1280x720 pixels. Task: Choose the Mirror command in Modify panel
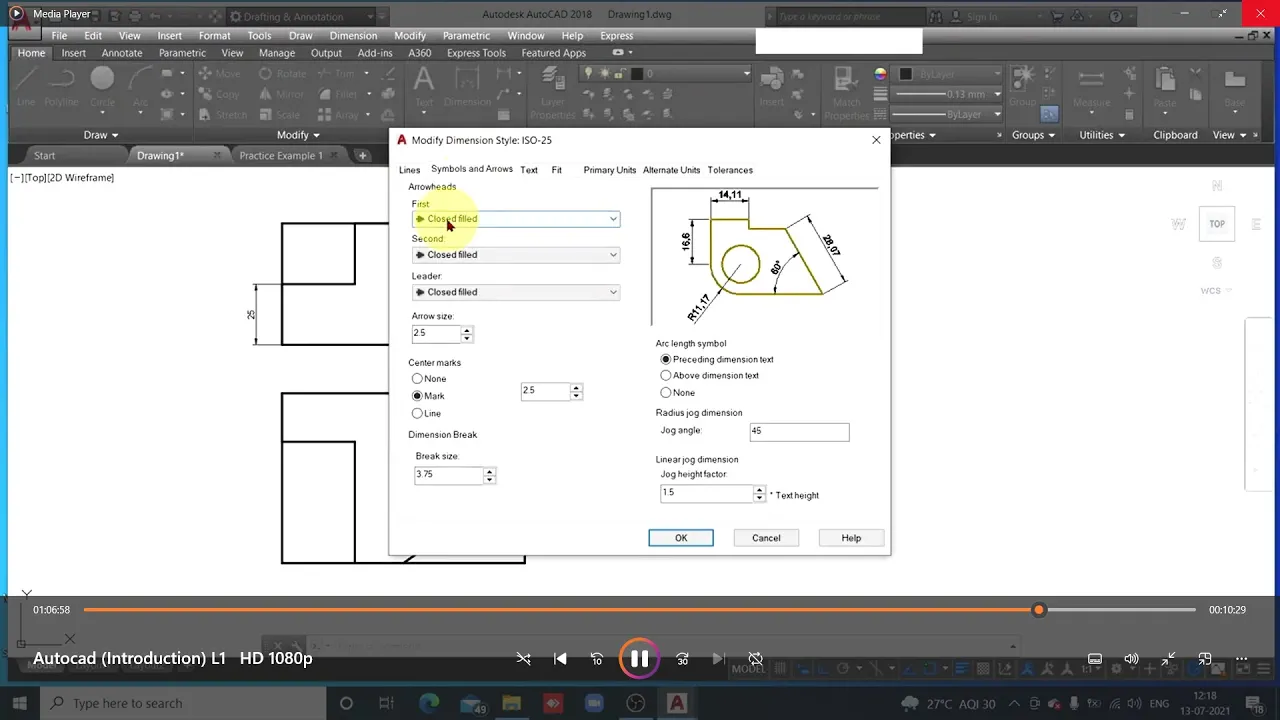point(281,94)
